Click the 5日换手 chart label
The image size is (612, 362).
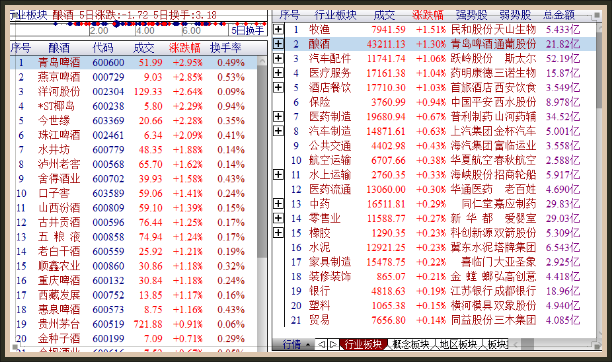click(x=247, y=30)
